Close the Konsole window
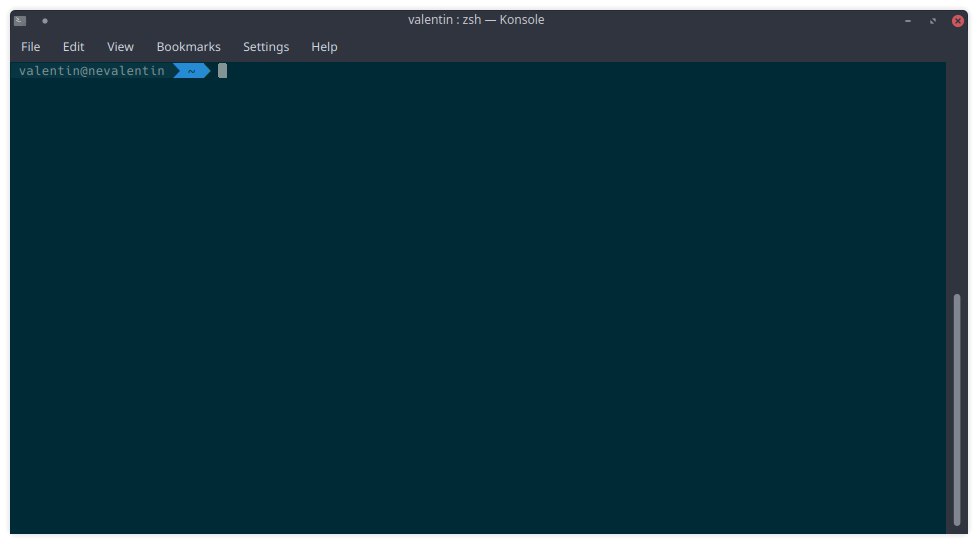This screenshot has width=978, height=544. click(957, 21)
